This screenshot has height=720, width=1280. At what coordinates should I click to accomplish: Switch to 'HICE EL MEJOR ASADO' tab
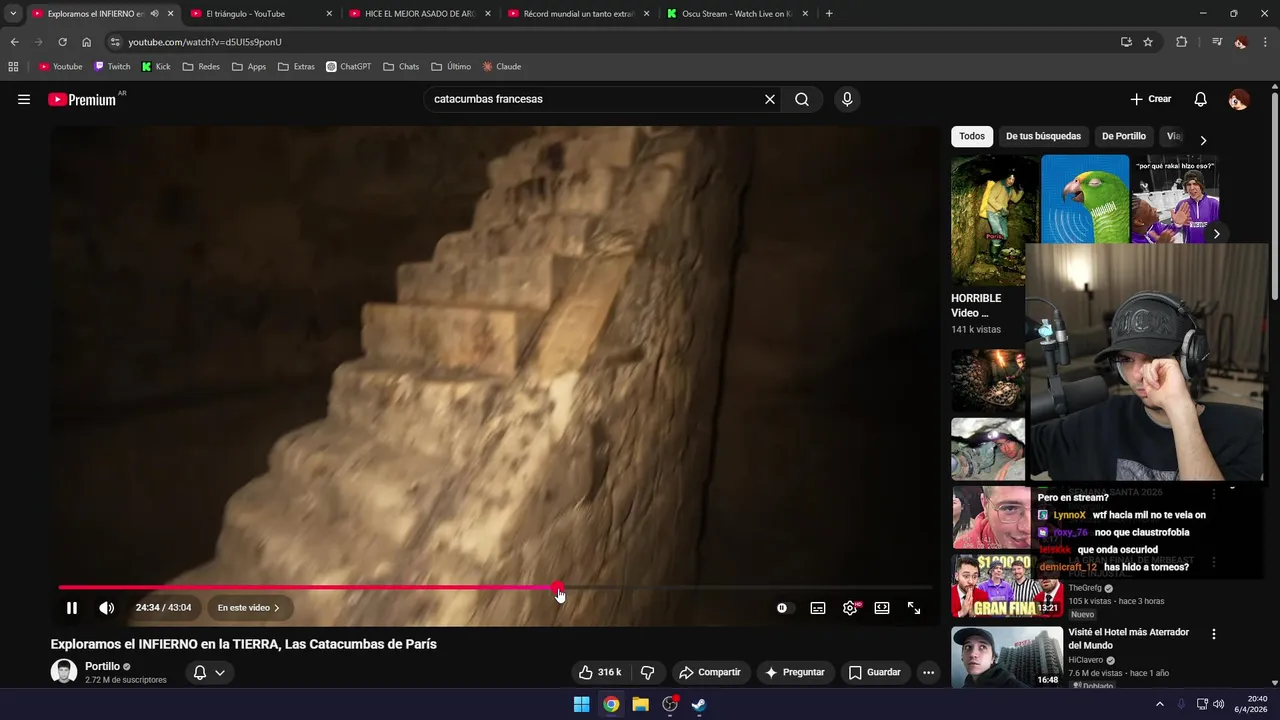point(419,14)
